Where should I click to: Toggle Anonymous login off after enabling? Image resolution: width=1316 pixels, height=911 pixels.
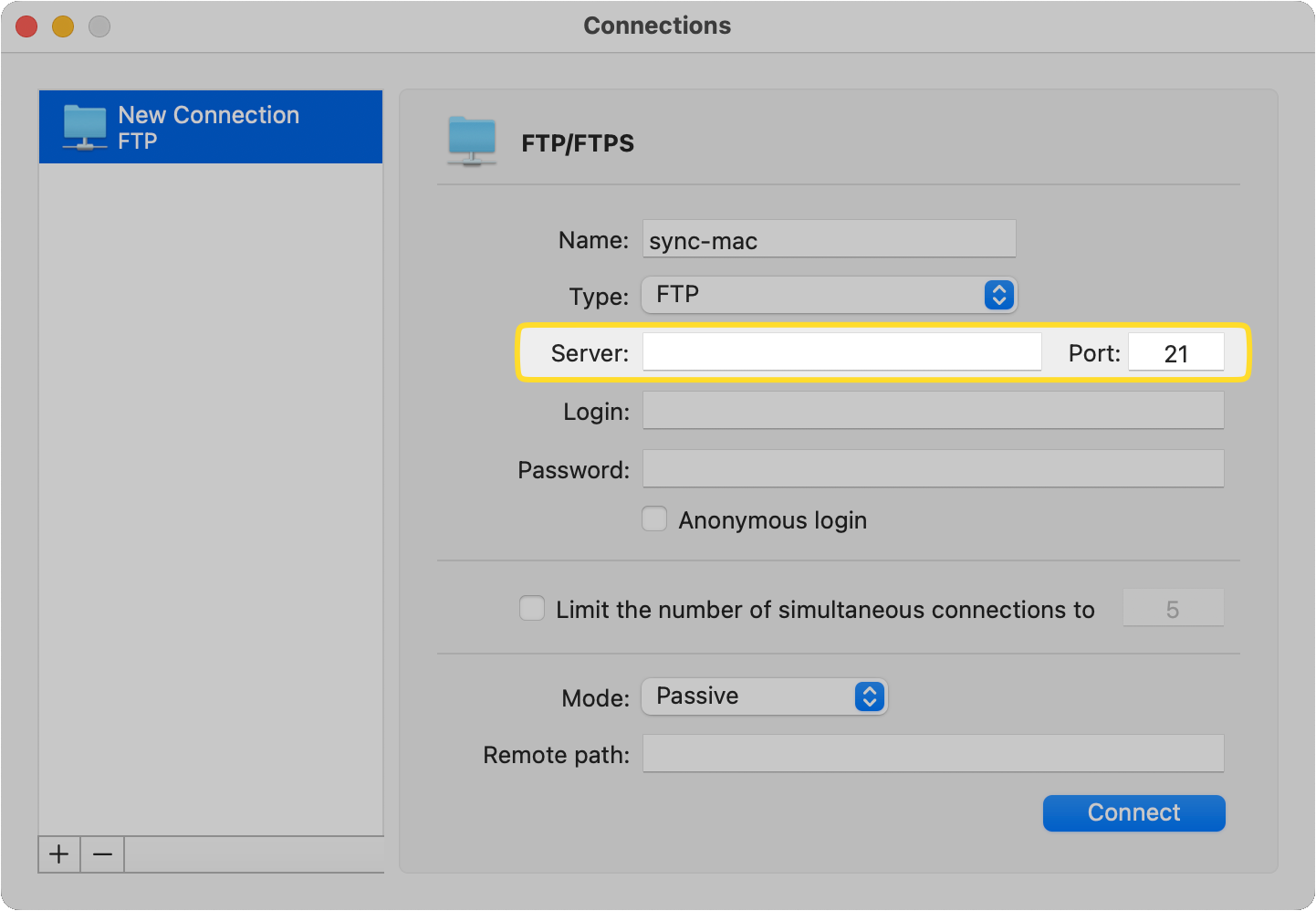654,518
